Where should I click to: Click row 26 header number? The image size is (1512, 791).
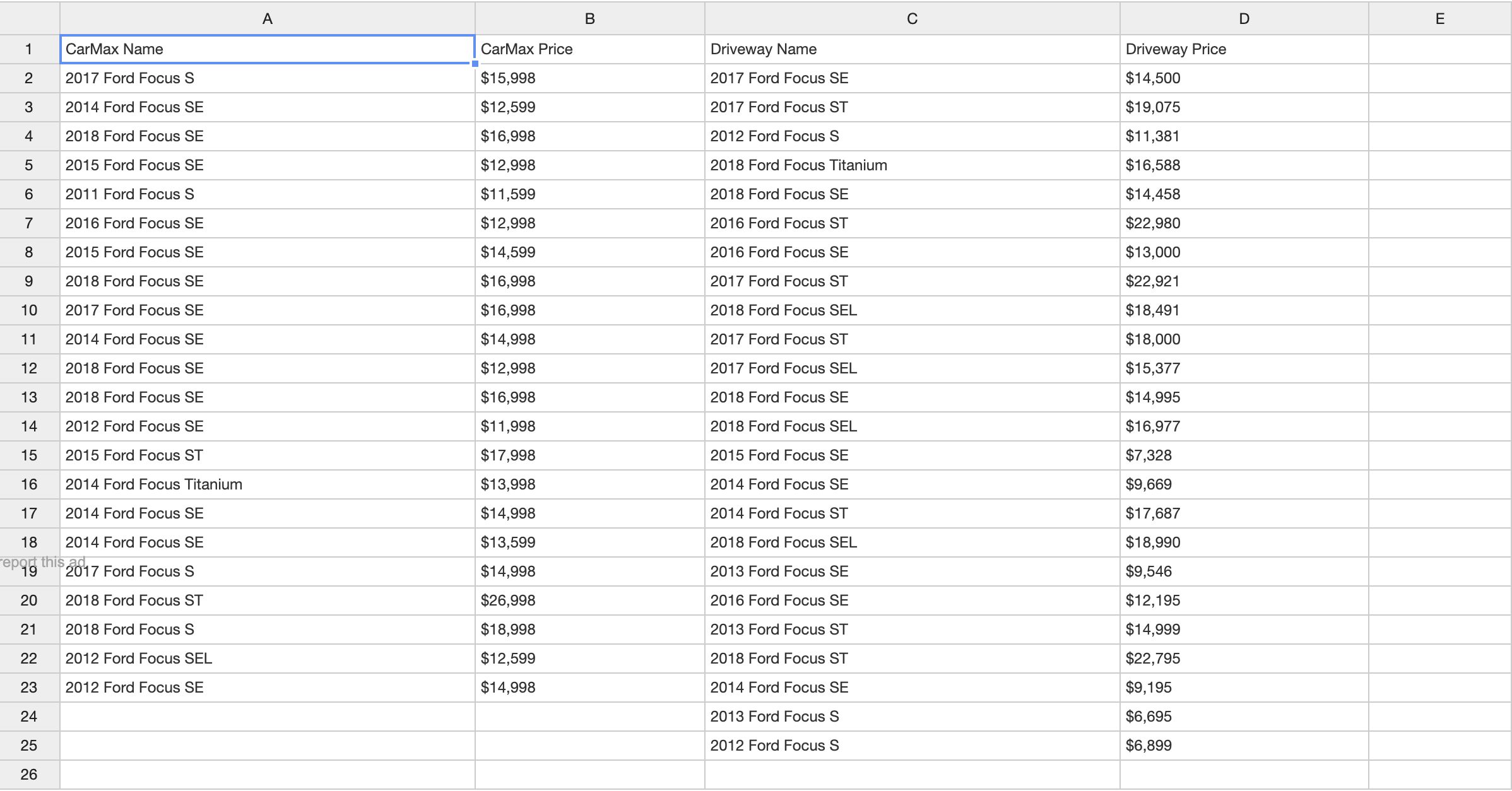pos(29,775)
